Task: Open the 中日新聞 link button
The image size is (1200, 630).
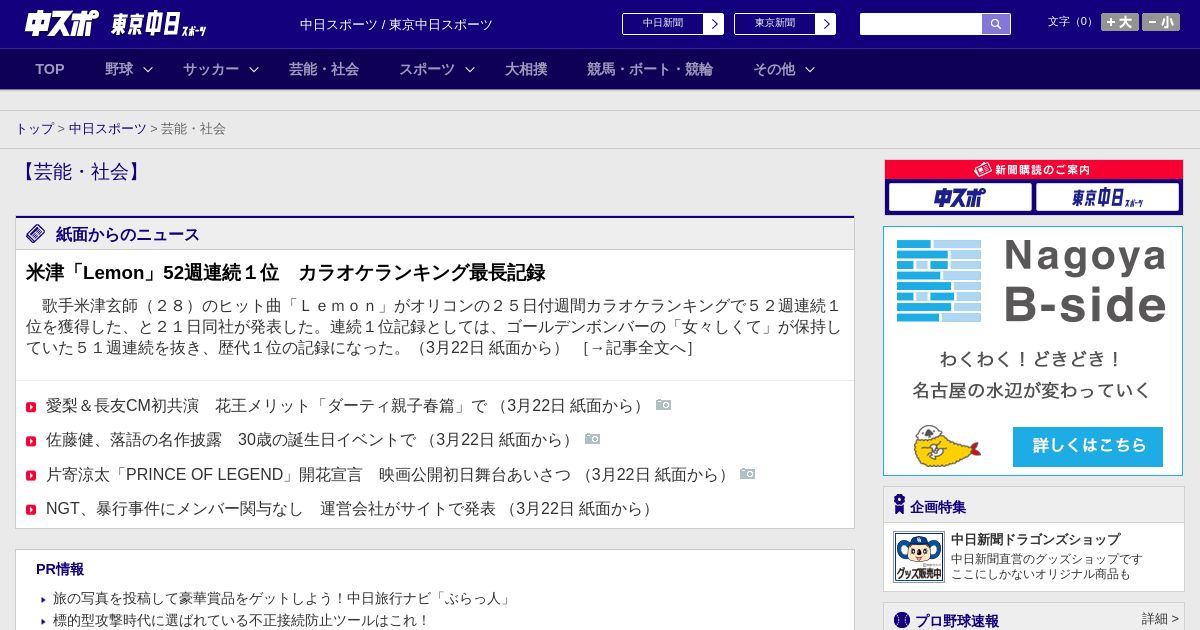Action: tap(663, 24)
